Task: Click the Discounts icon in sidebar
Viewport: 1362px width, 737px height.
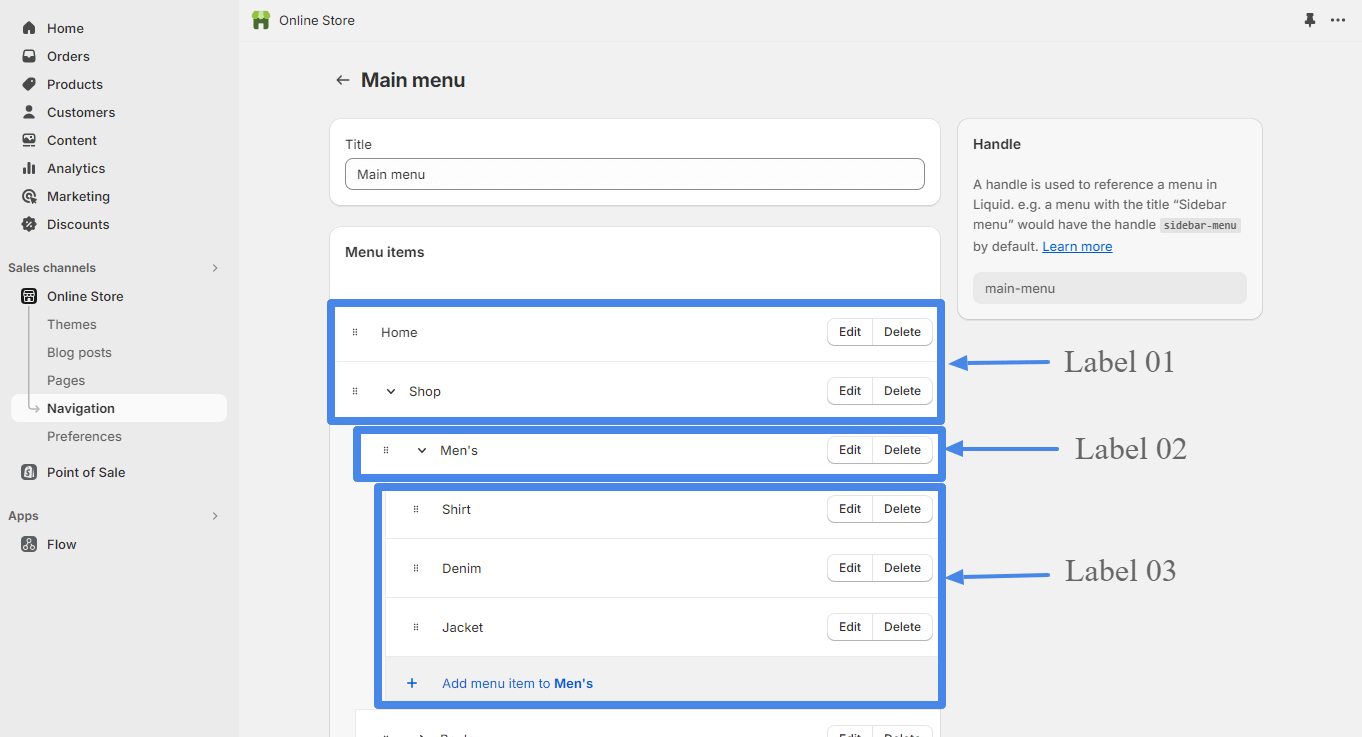Action: tap(29, 224)
